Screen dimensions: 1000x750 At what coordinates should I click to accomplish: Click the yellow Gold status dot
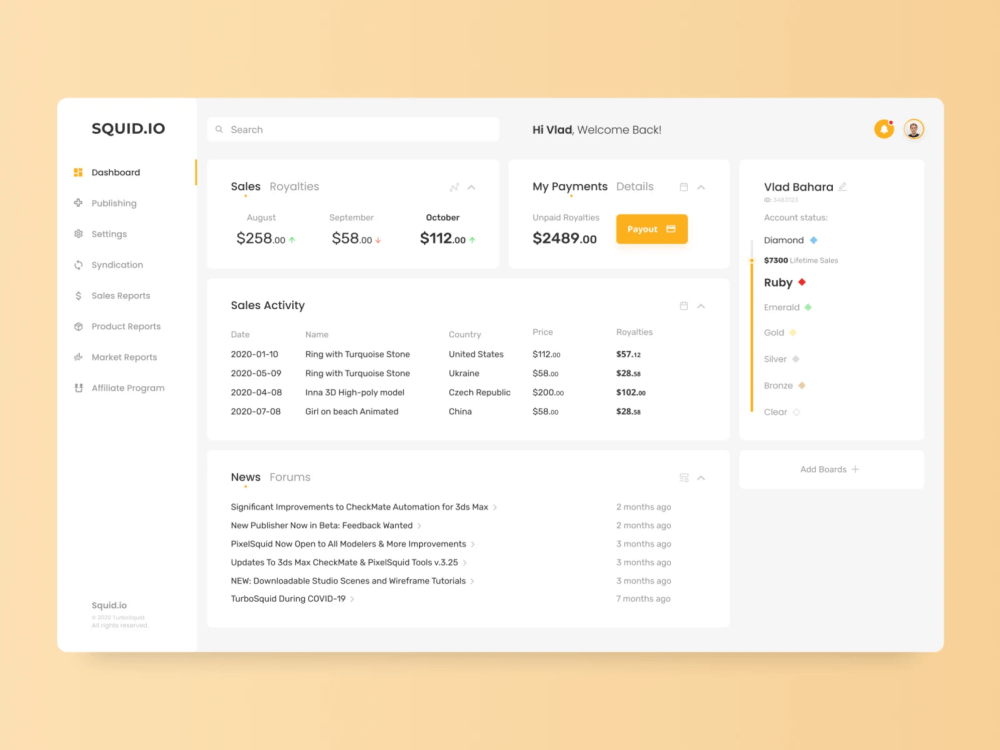click(x=793, y=332)
